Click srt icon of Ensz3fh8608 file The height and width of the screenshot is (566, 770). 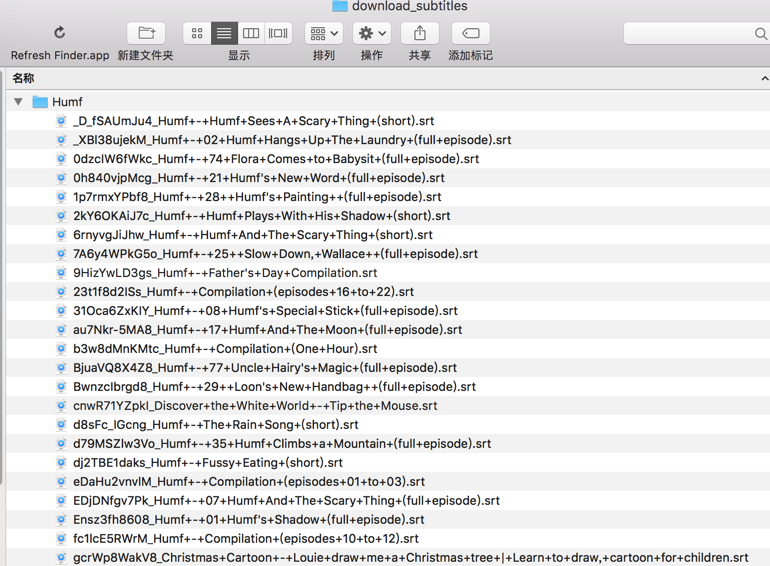(61, 520)
